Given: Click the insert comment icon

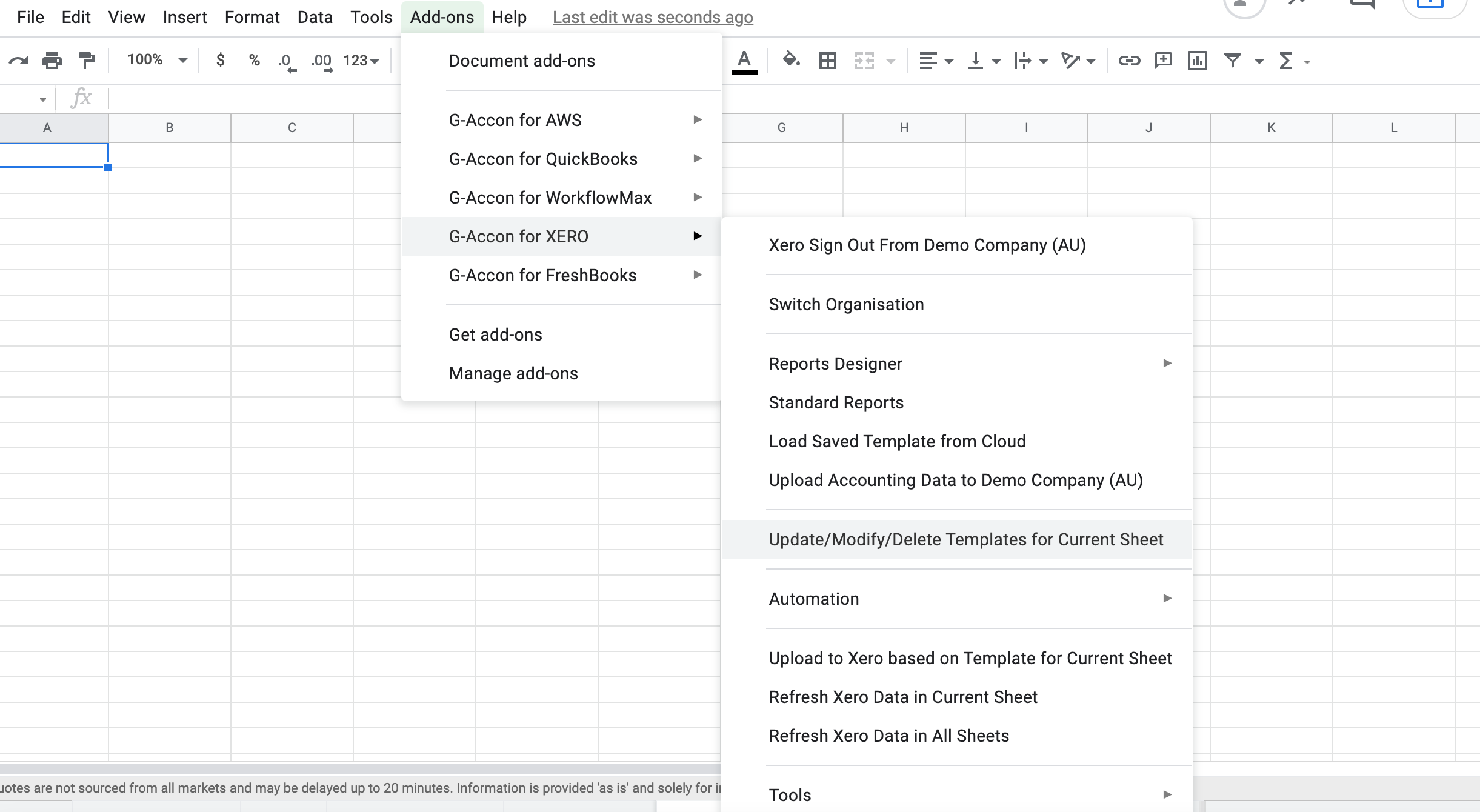Looking at the screenshot, I should 1164,61.
